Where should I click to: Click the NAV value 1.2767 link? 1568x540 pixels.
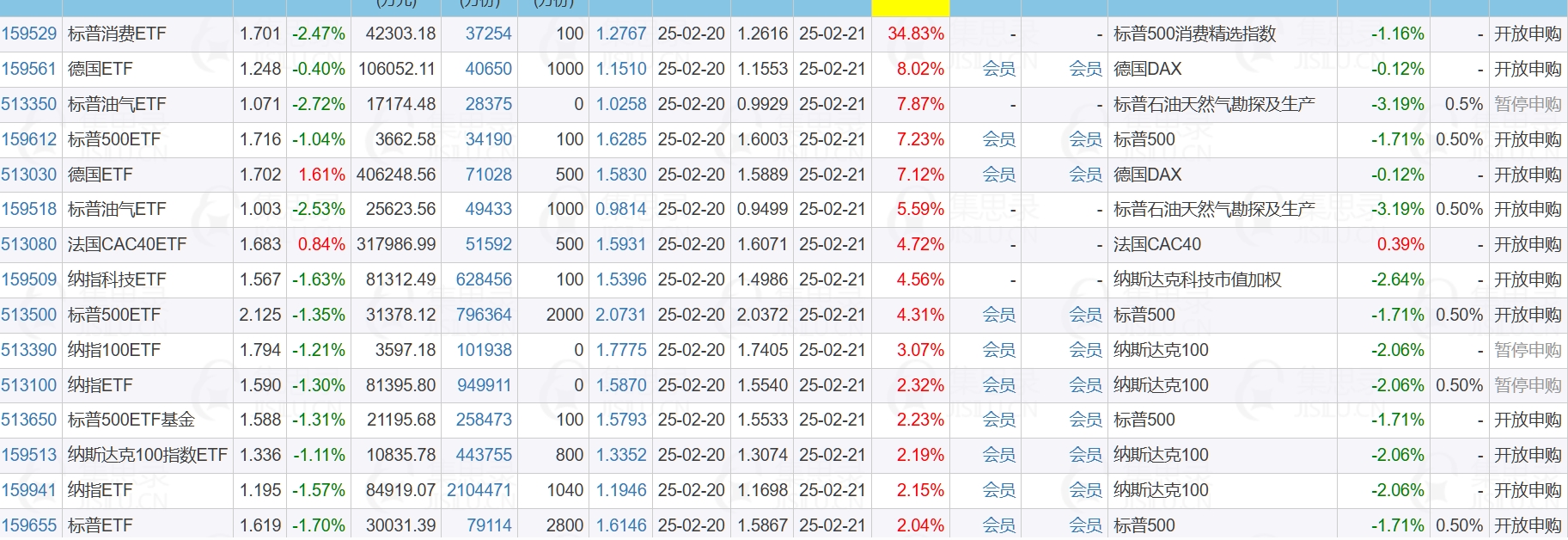click(621, 34)
